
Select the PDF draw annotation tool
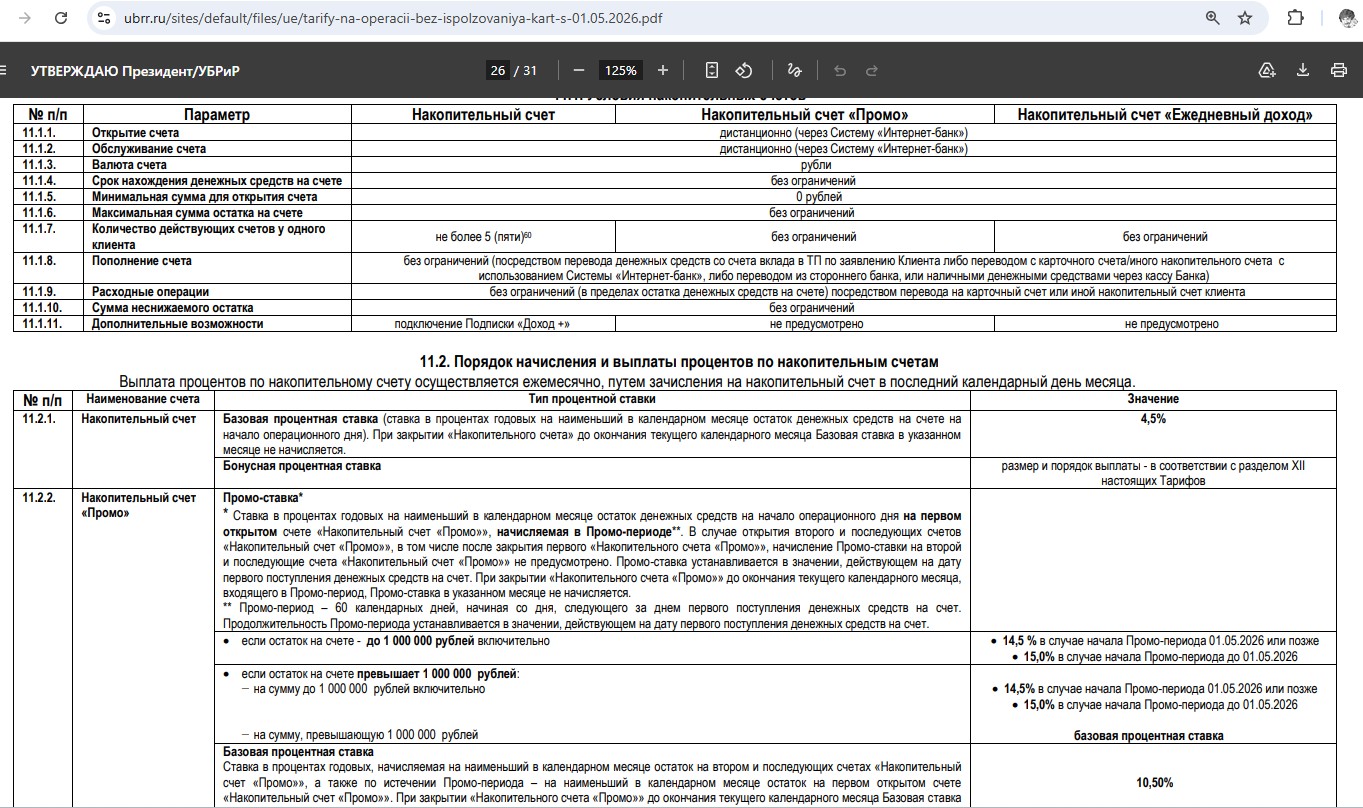[794, 70]
